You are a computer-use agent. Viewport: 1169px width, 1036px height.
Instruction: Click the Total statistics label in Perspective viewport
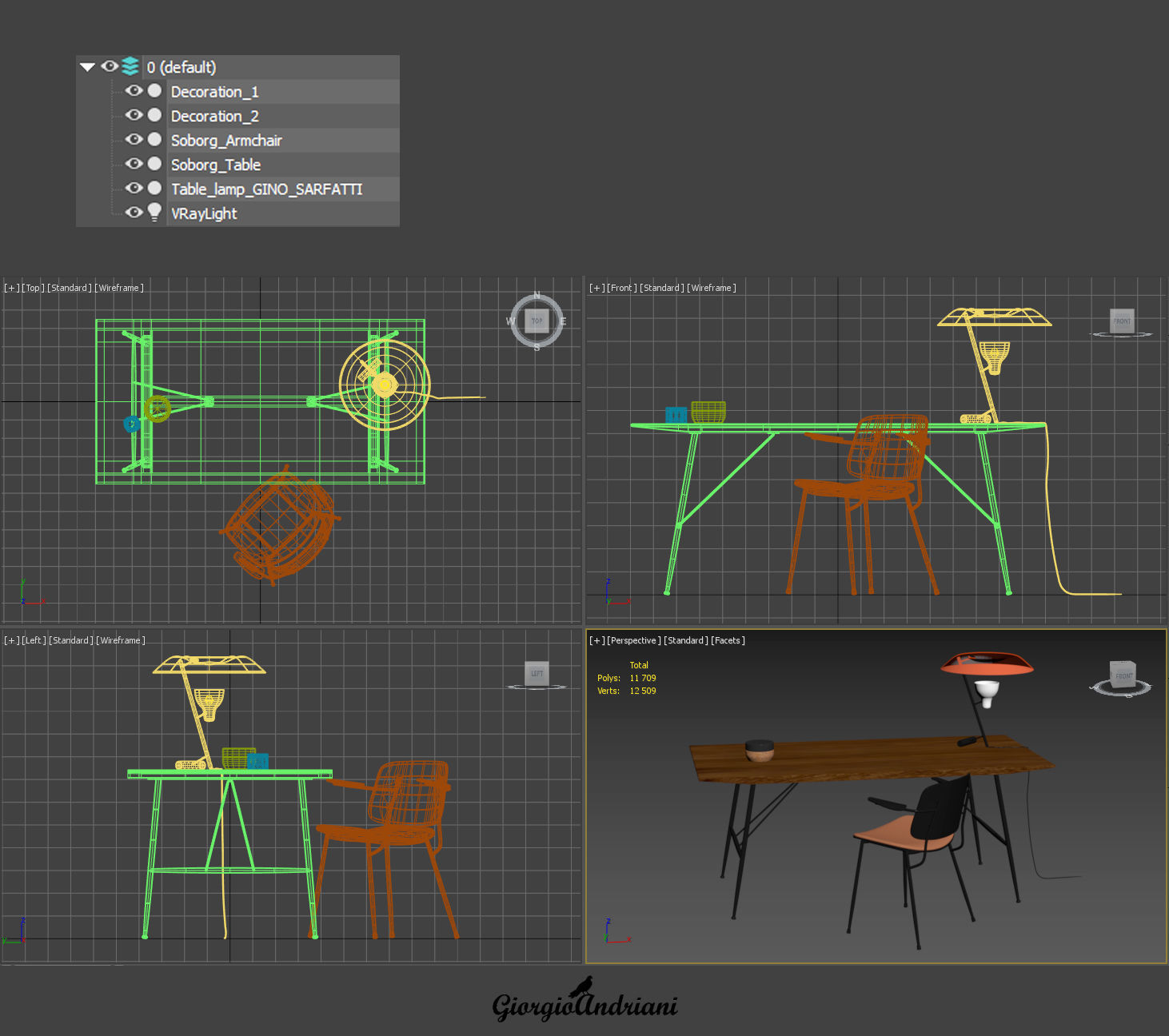[x=639, y=665]
